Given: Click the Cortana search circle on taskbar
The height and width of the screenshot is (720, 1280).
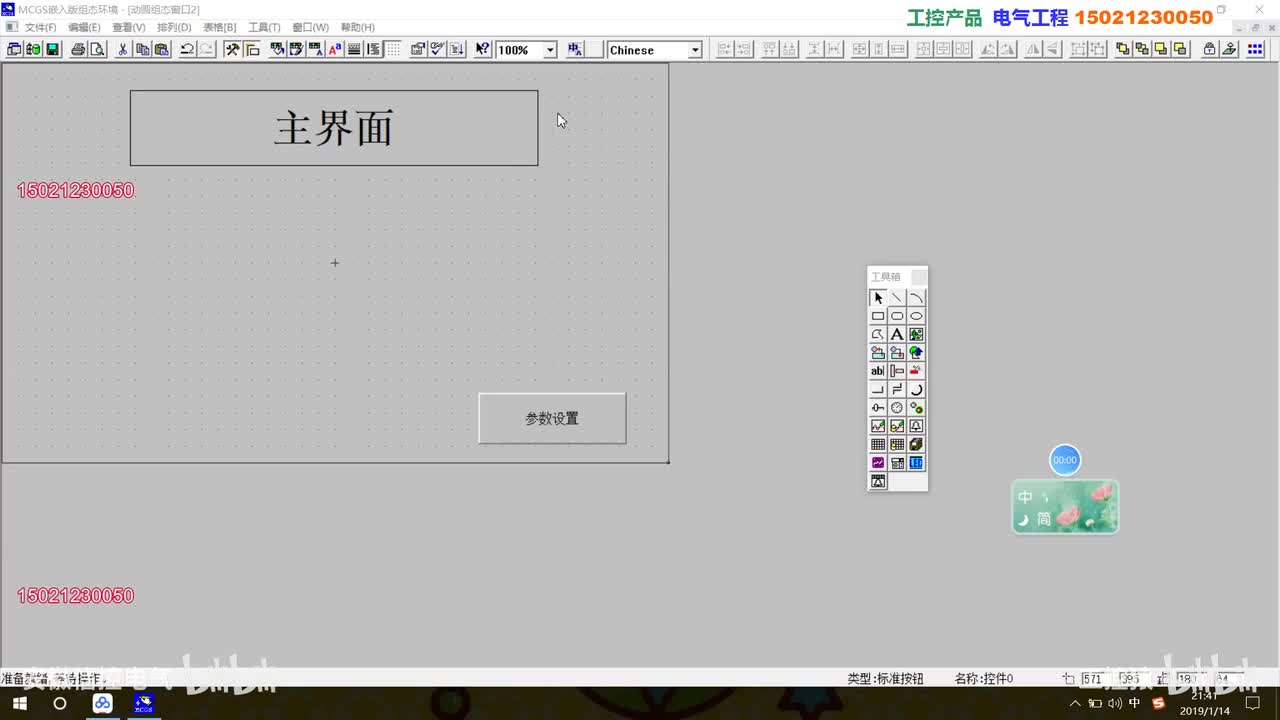Looking at the screenshot, I should tap(60, 703).
